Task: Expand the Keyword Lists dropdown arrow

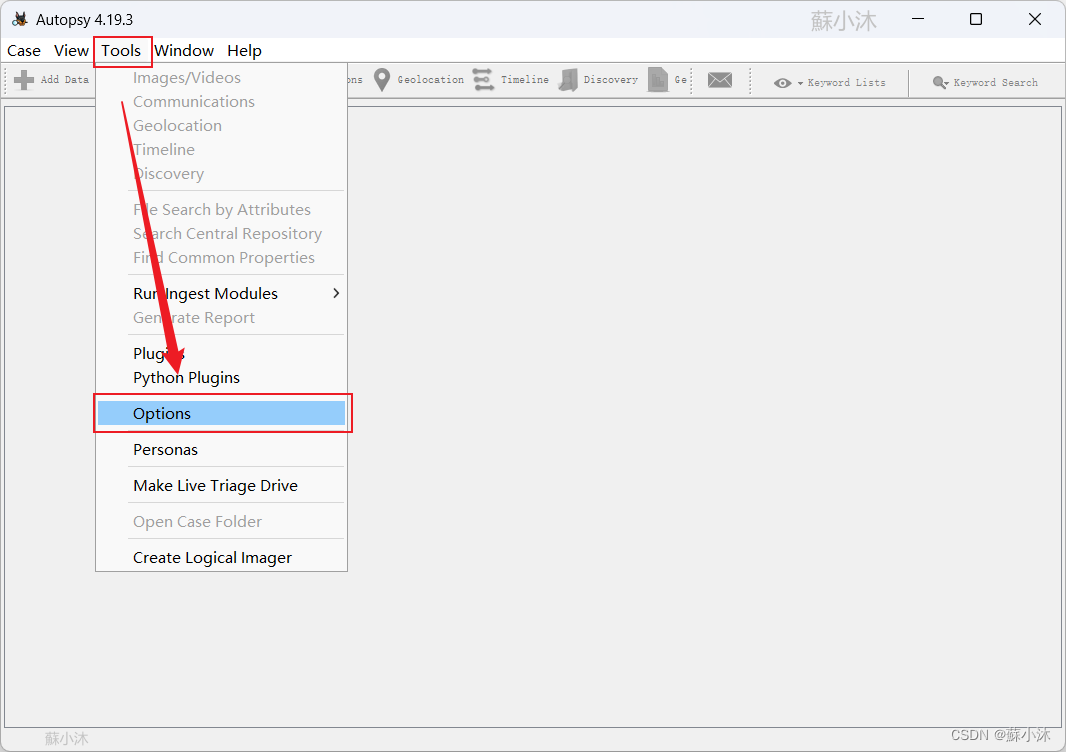Action: [800, 83]
